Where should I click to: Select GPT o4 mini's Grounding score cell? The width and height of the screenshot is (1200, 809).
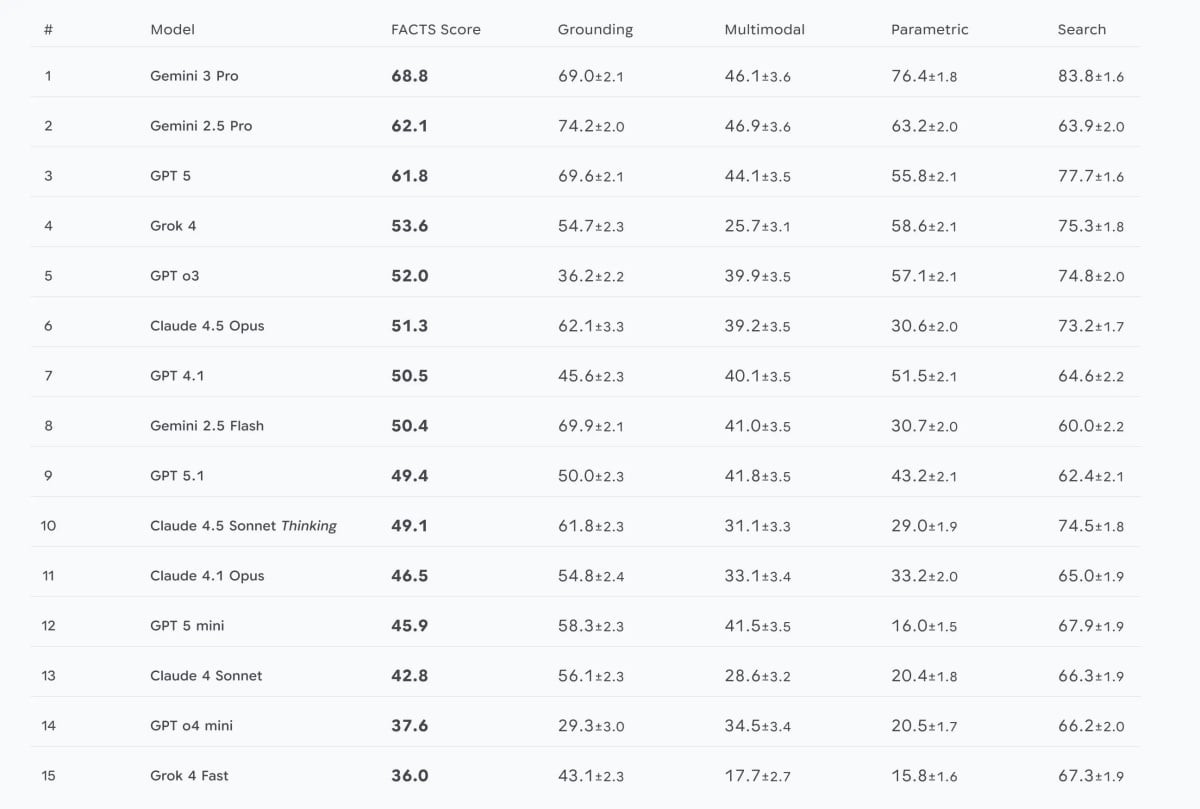[x=590, y=726]
